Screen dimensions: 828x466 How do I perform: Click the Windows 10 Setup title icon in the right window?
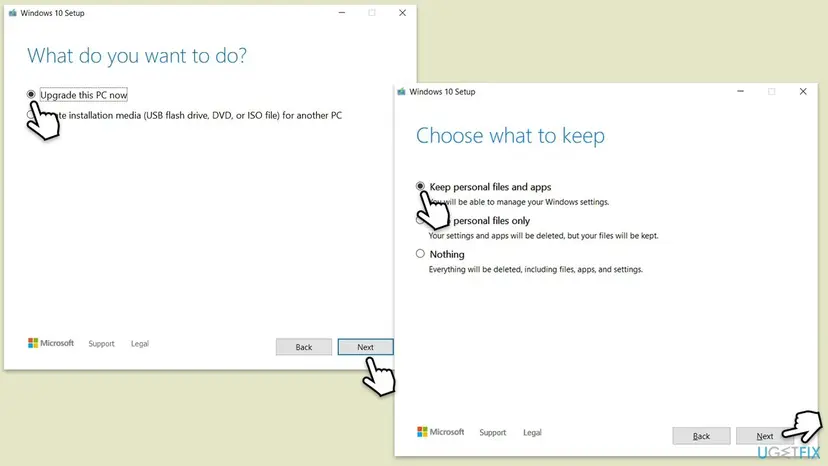(x=401, y=91)
